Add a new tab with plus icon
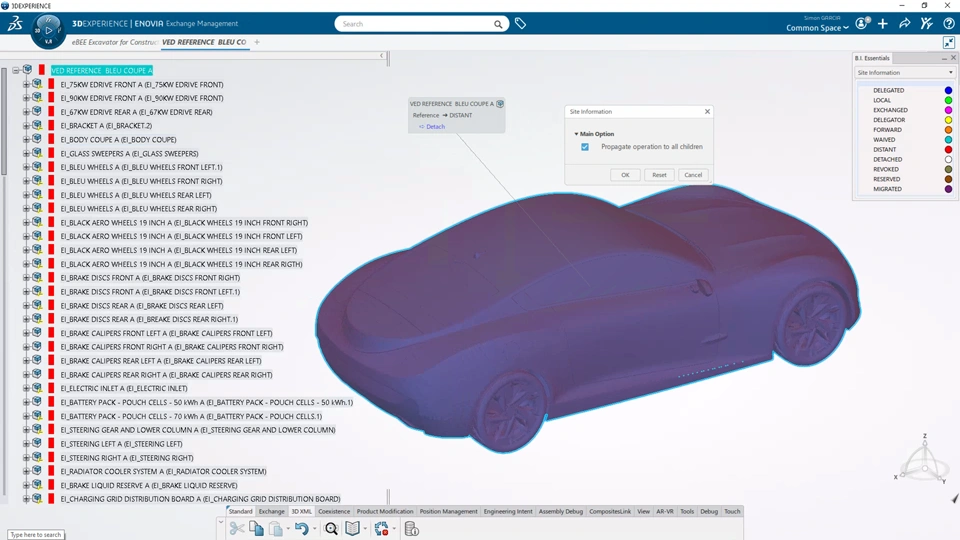 click(257, 42)
